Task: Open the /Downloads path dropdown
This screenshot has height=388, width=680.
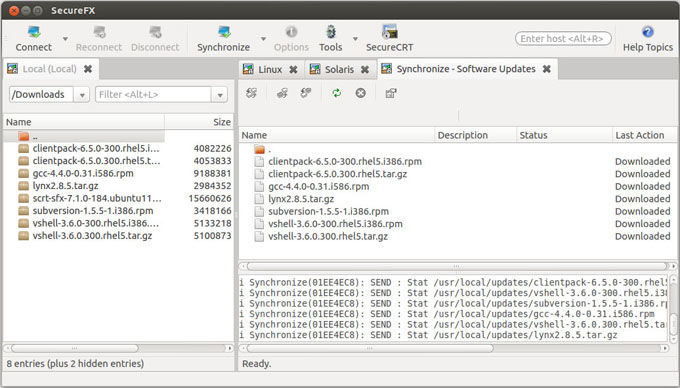Action: [82, 95]
